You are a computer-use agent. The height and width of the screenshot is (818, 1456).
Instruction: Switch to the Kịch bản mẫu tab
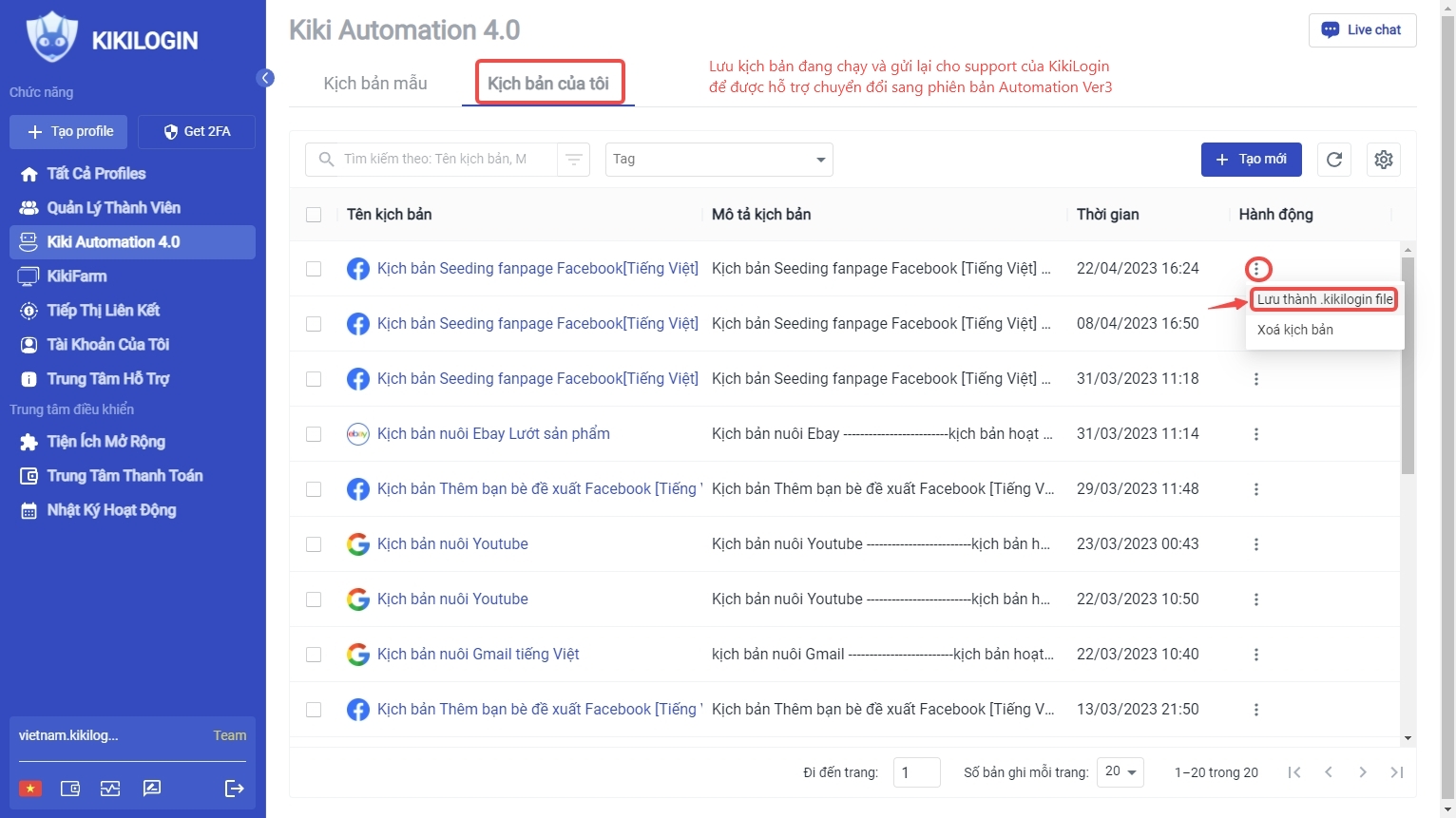pos(375,84)
